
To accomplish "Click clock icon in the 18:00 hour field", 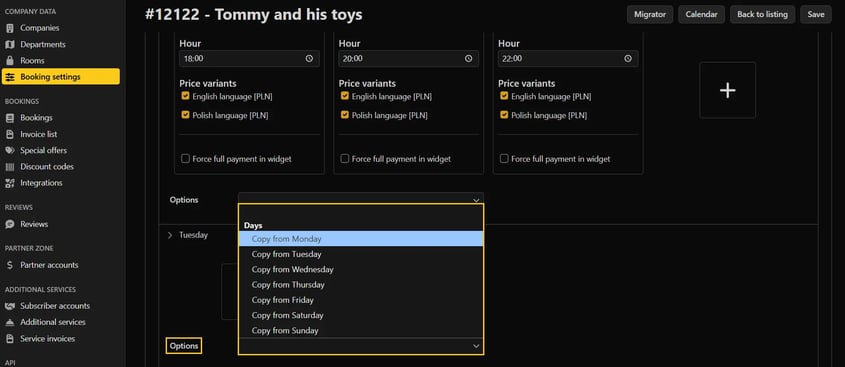I will (309, 59).
